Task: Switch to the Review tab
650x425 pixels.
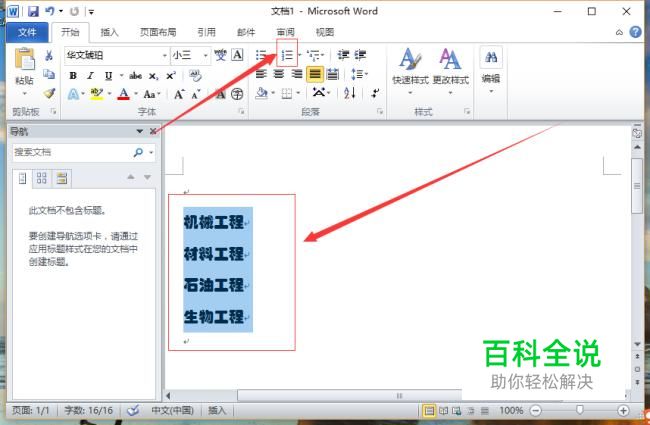Action: pyautogui.click(x=286, y=32)
